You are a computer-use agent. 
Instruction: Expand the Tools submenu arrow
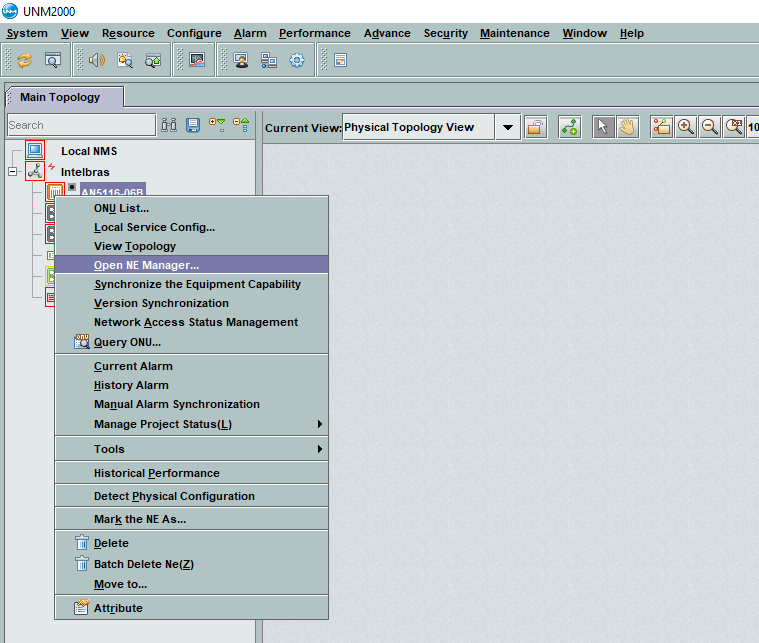tap(319, 449)
